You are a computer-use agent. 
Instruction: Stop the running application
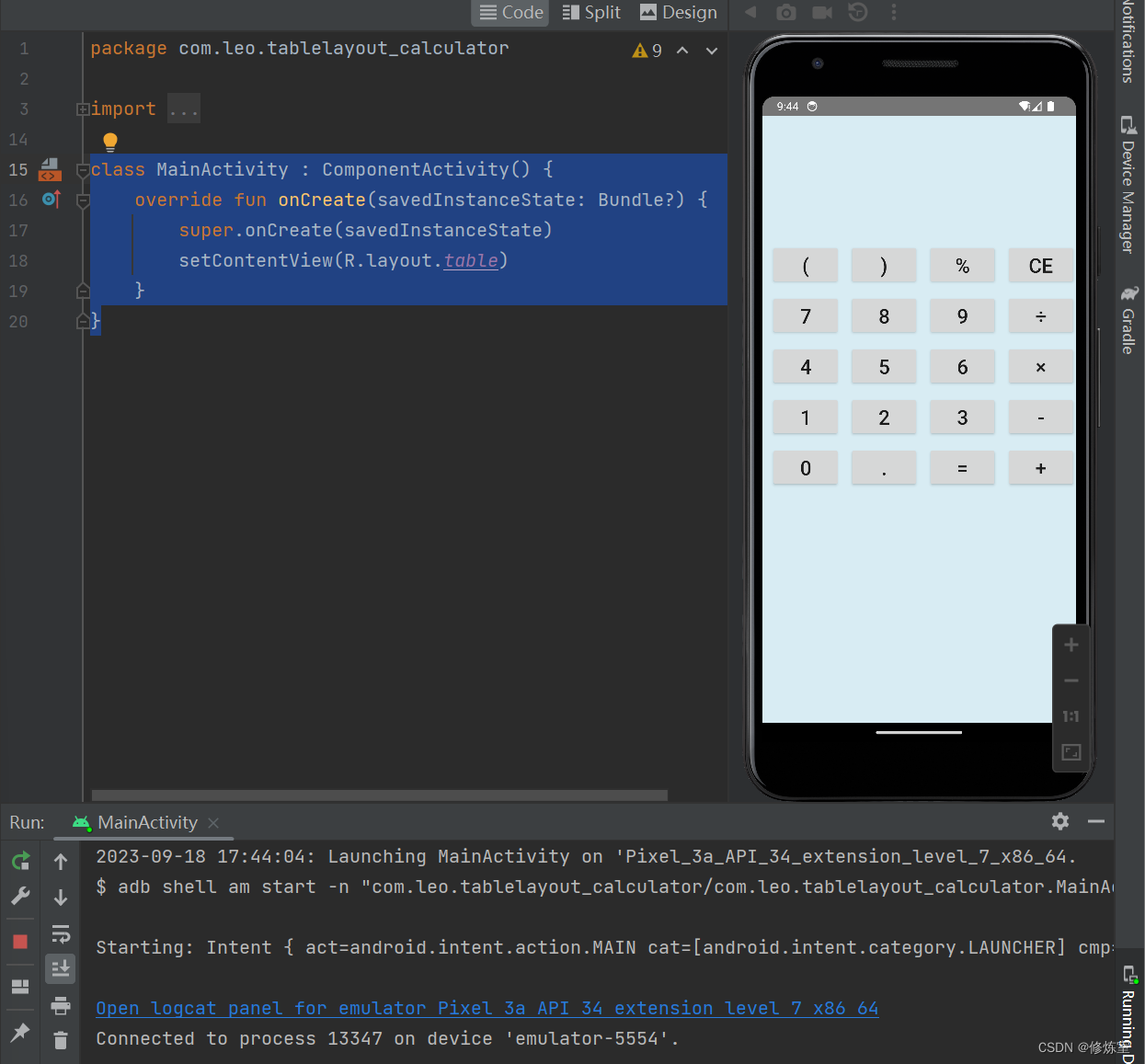[20, 941]
